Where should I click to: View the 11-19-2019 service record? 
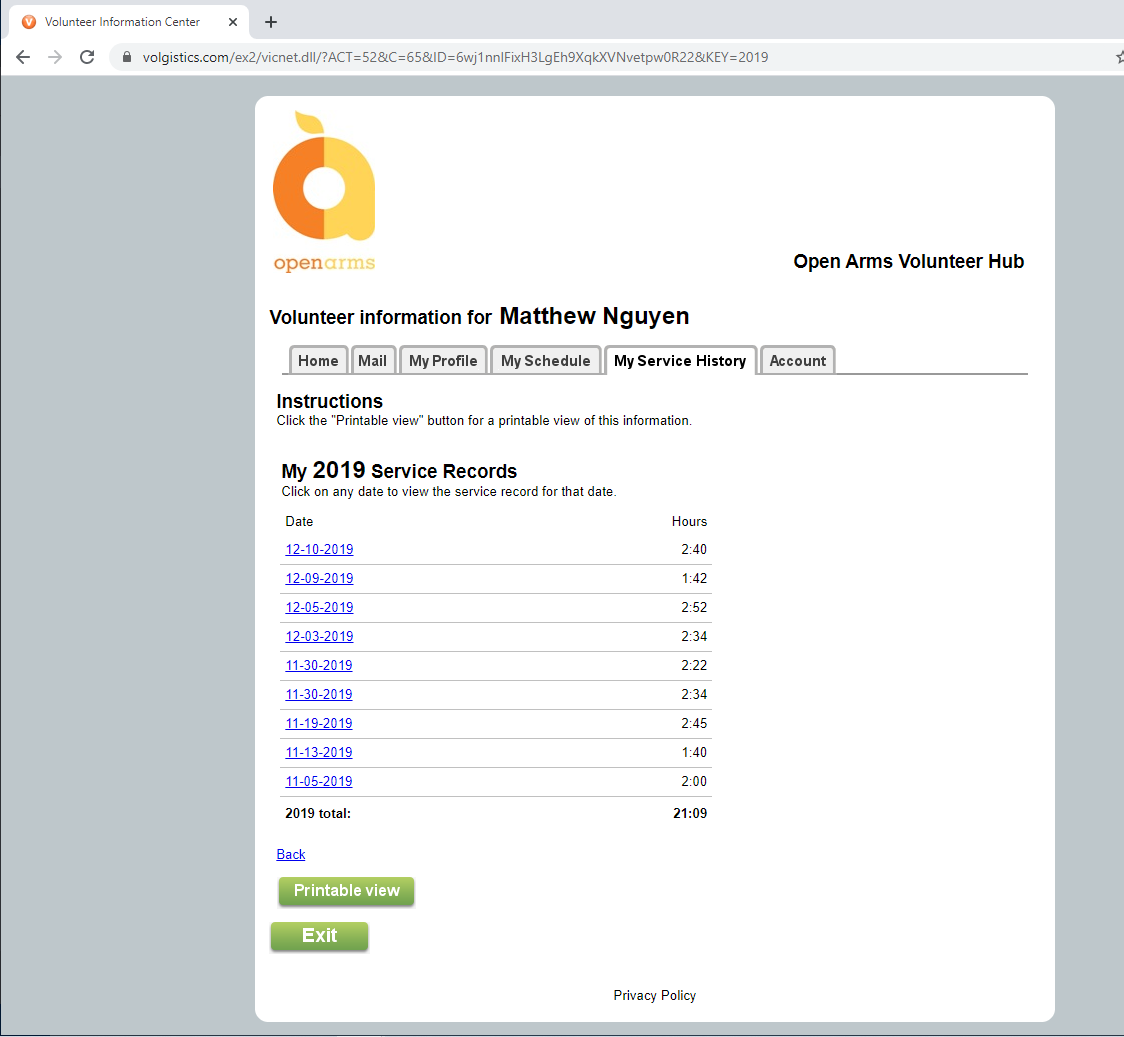coord(319,724)
